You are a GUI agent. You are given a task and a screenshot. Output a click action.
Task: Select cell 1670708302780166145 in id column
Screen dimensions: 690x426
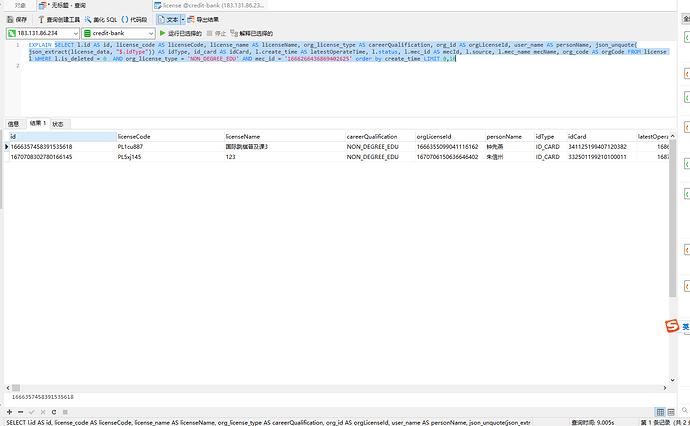(x=62, y=157)
